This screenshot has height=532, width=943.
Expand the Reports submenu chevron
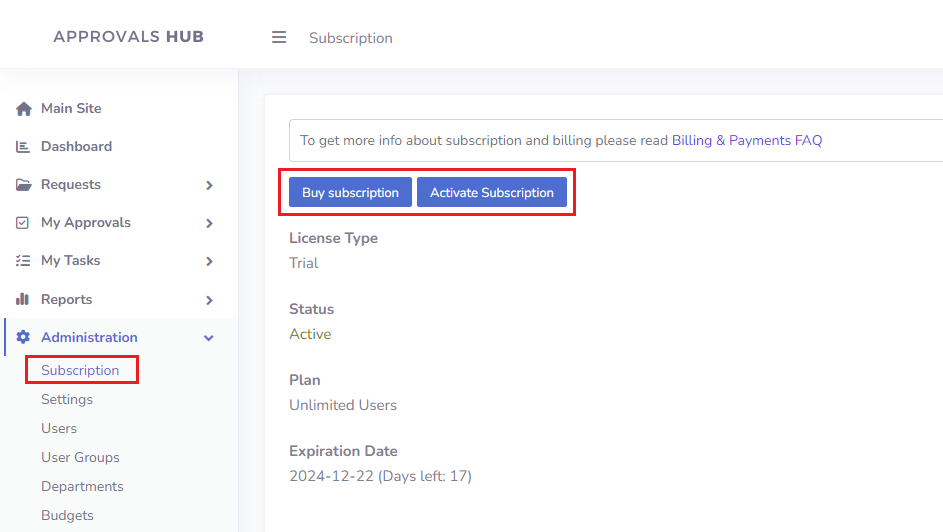(209, 300)
